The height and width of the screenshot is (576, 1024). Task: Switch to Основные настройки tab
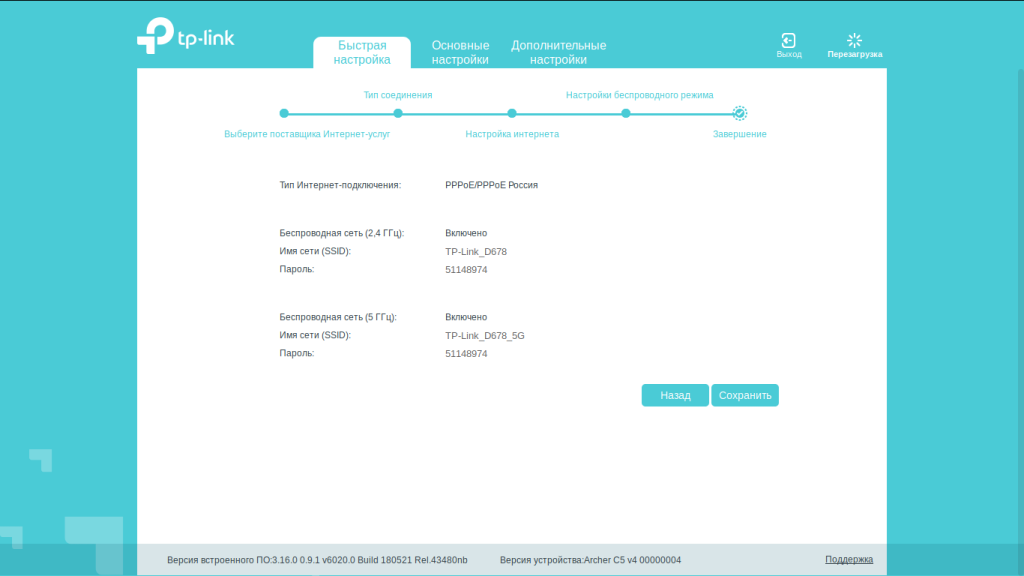tap(460, 52)
